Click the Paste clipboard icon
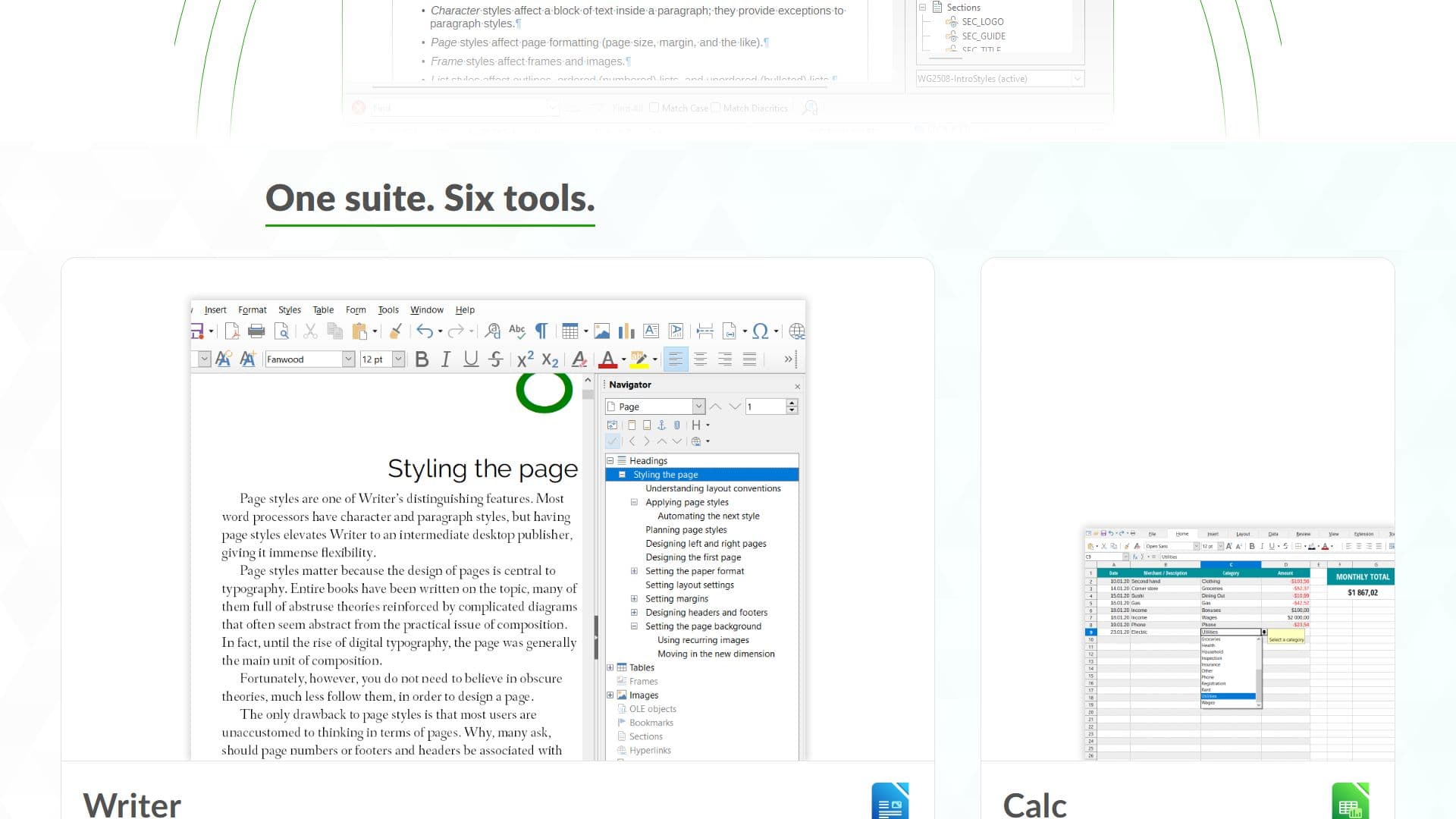This screenshot has height=819, width=1456. 359,331
